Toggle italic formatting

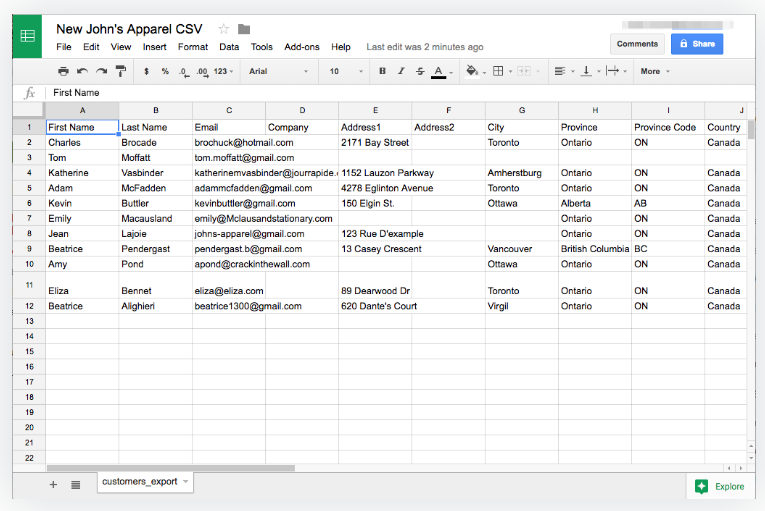pos(401,71)
